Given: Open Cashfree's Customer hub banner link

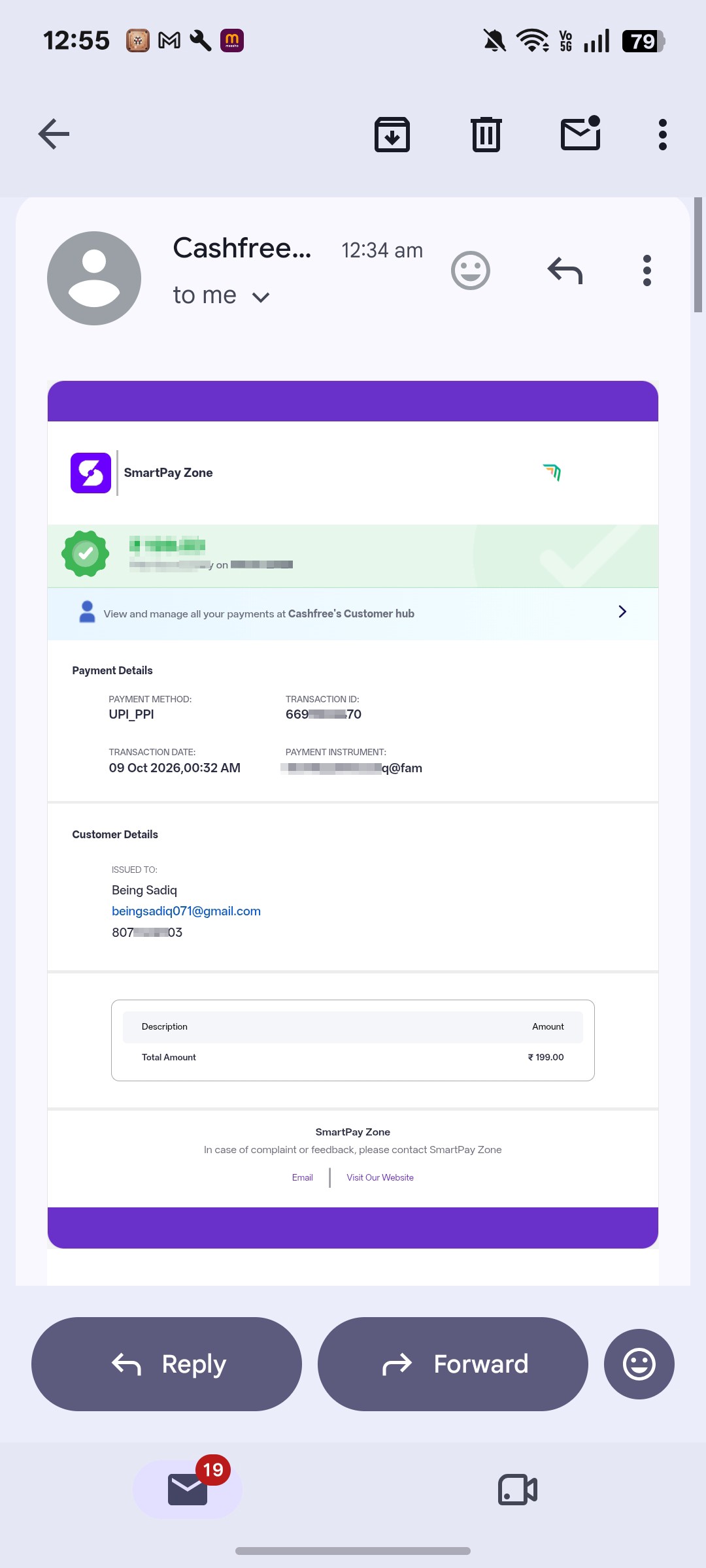Looking at the screenshot, I should pyautogui.click(x=353, y=613).
